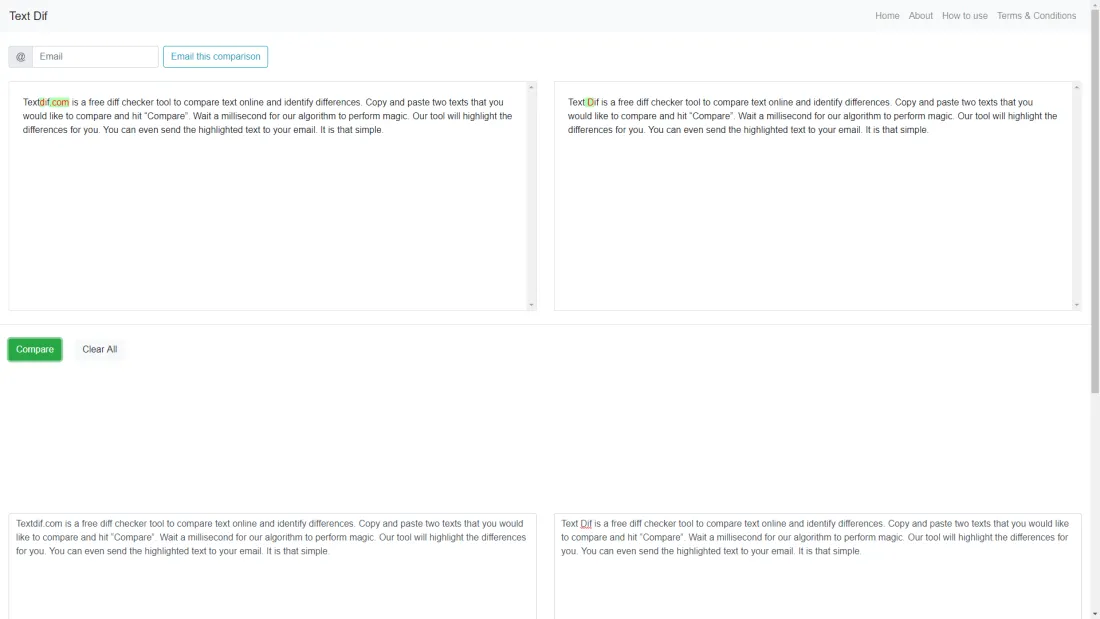Open the How to use page

click(x=964, y=15)
